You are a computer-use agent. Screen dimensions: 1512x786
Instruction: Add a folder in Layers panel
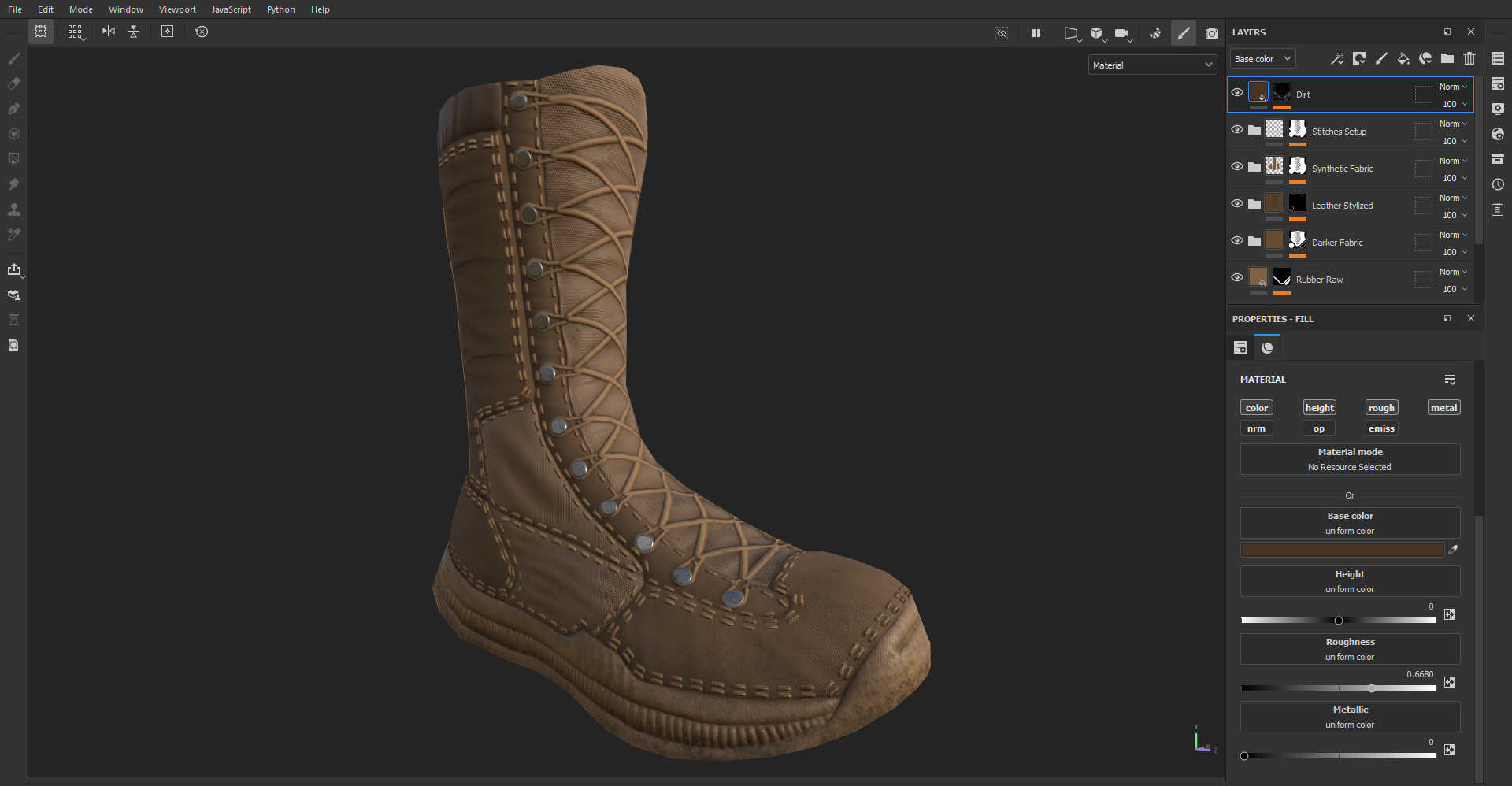(1447, 58)
